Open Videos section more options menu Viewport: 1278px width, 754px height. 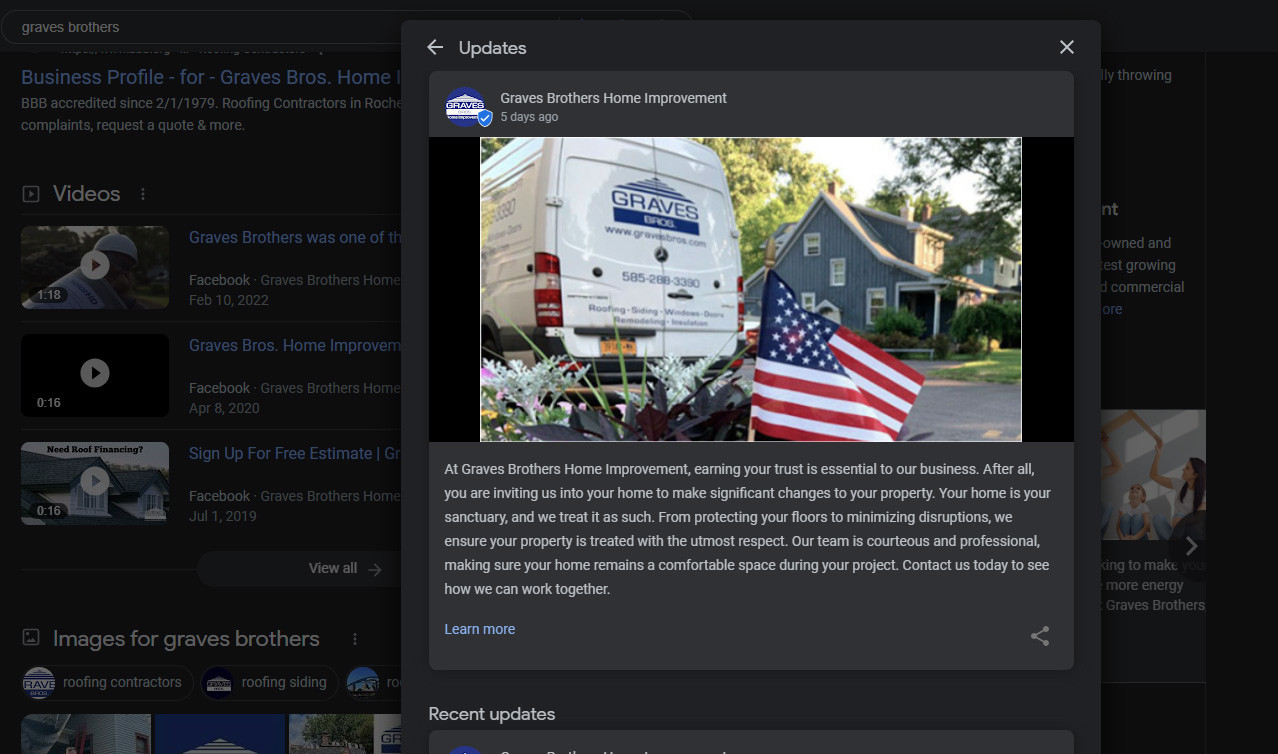coord(143,194)
